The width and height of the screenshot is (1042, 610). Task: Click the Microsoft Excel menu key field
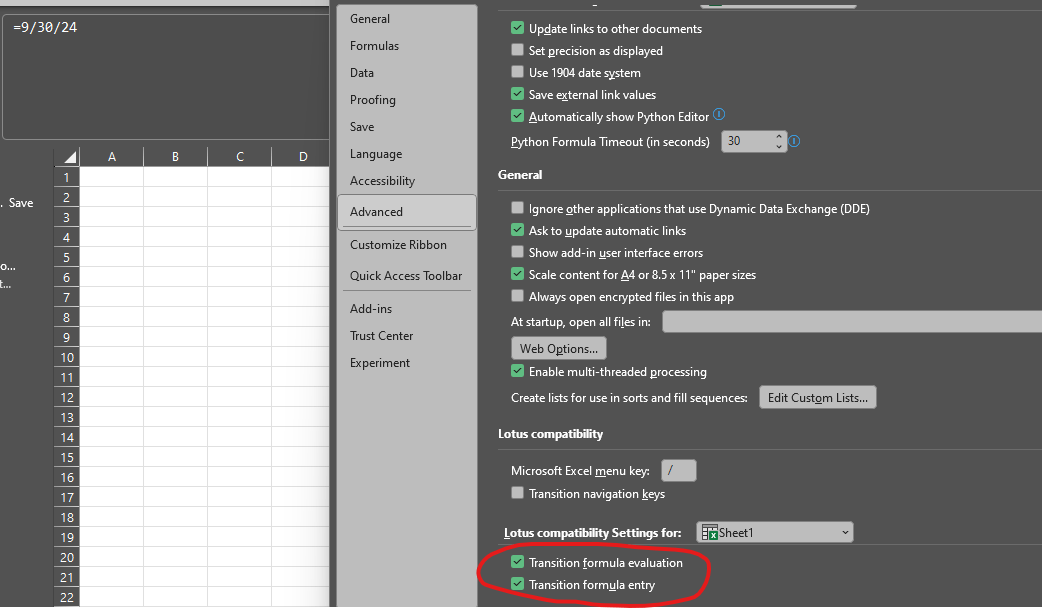click(x=678, y=470)
